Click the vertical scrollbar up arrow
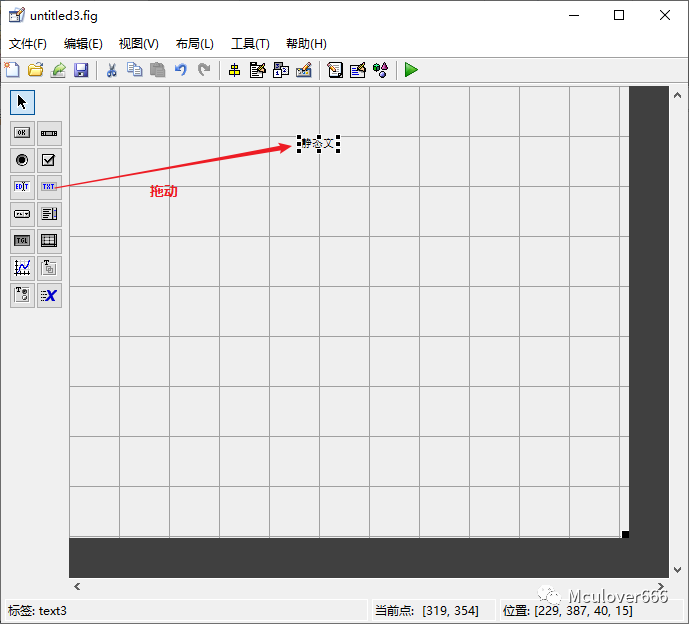The height and width of the screenshot is (624, 689). pos(678,95)
